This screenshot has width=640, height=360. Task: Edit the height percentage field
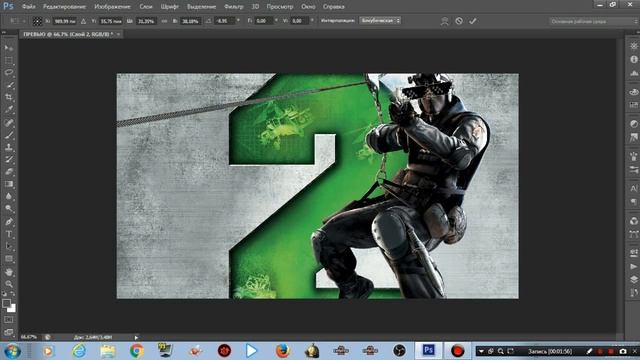(x=190, y=21)
